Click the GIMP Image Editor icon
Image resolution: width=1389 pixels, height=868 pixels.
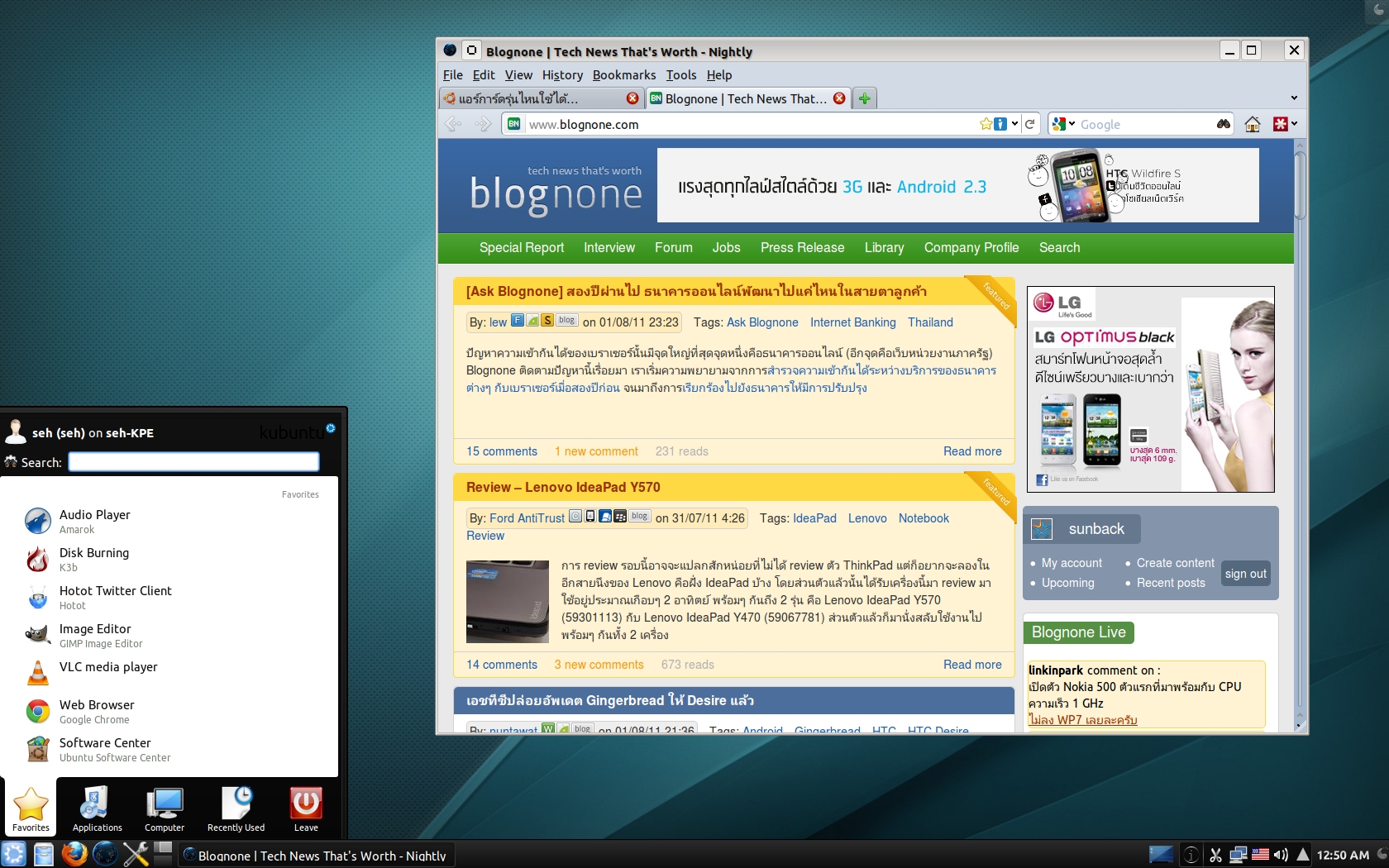[x=38, y=635]
